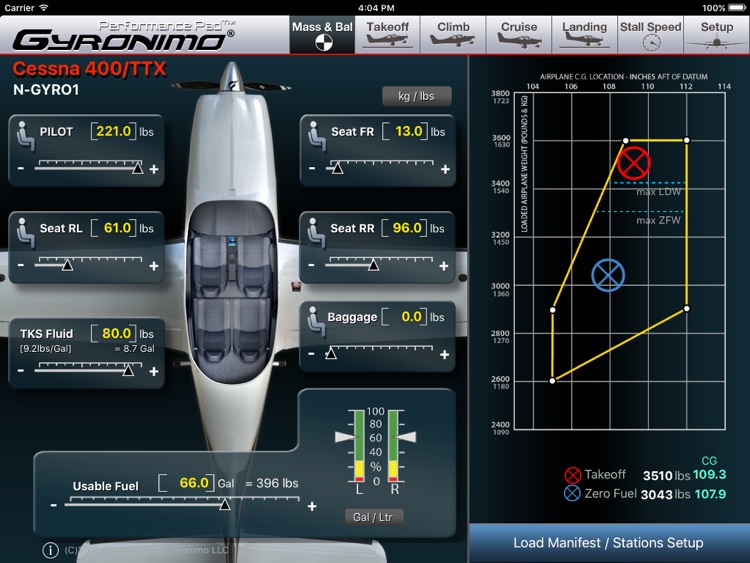The image size is (750, 563).
Task: Increase Usable Fuel with plus button
Action: pos(312,506)
